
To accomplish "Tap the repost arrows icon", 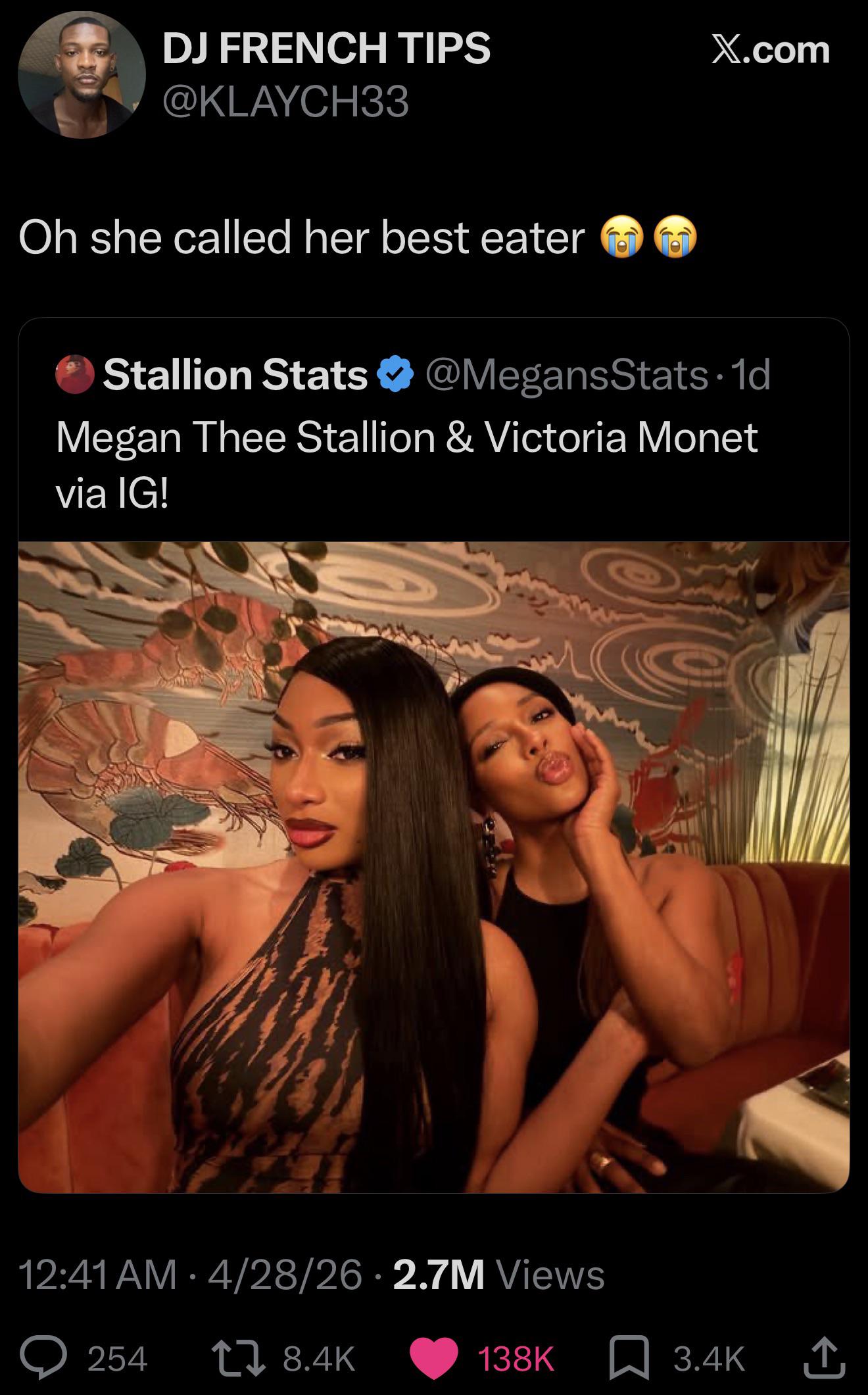I will pyautogui.click(x=239, y=1358).
